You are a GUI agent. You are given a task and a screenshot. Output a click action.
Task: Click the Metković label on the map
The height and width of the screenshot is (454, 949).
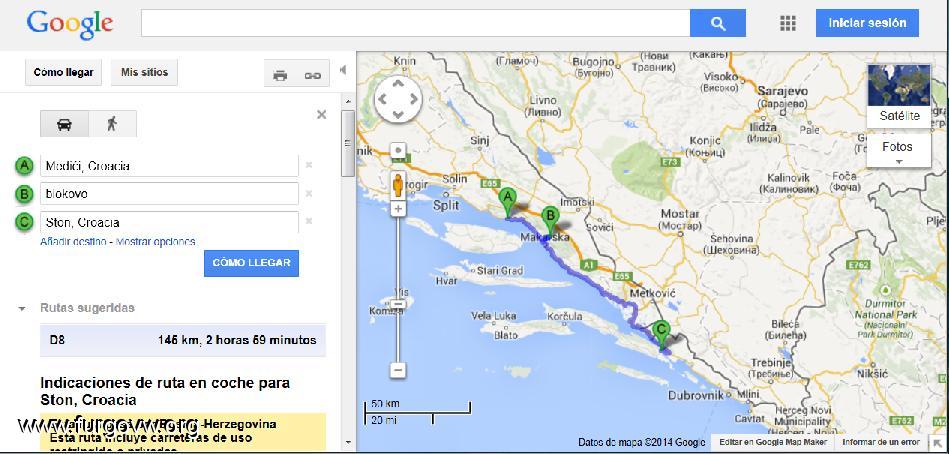(x=652, y=294)
